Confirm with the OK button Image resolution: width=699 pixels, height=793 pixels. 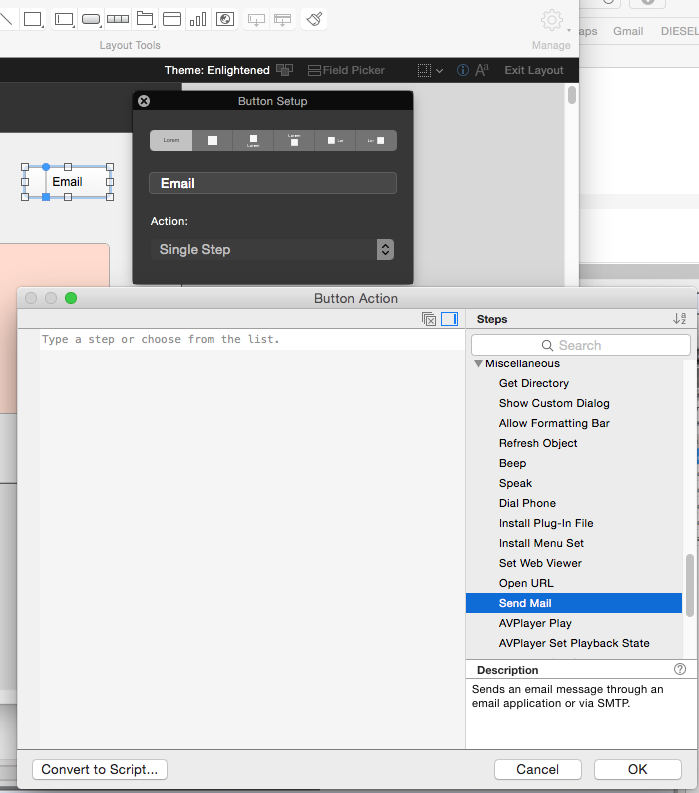pyautogui.click(x=637, y=770)
